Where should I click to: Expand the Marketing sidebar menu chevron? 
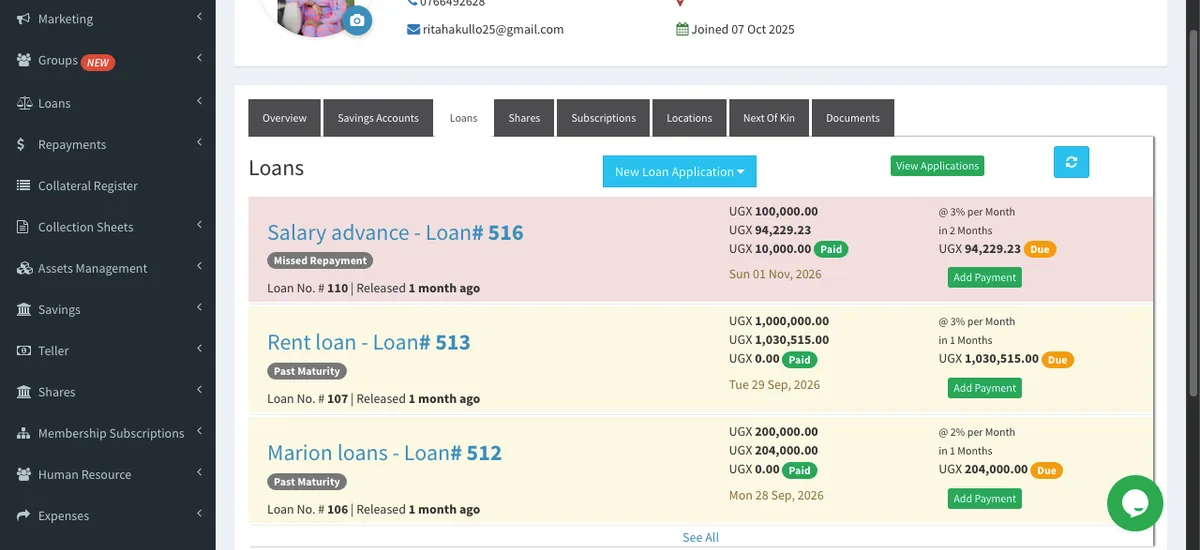coord(200,17)
